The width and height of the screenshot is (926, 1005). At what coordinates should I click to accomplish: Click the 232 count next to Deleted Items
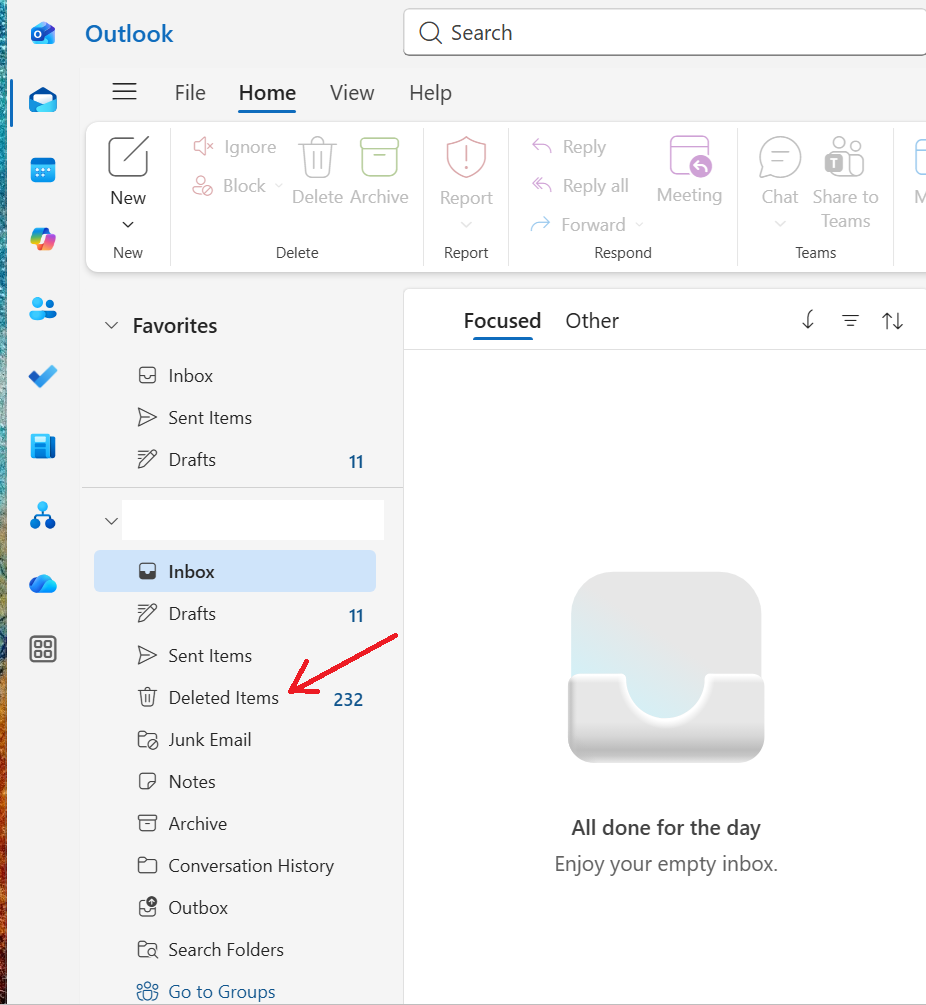coord(348,699)
